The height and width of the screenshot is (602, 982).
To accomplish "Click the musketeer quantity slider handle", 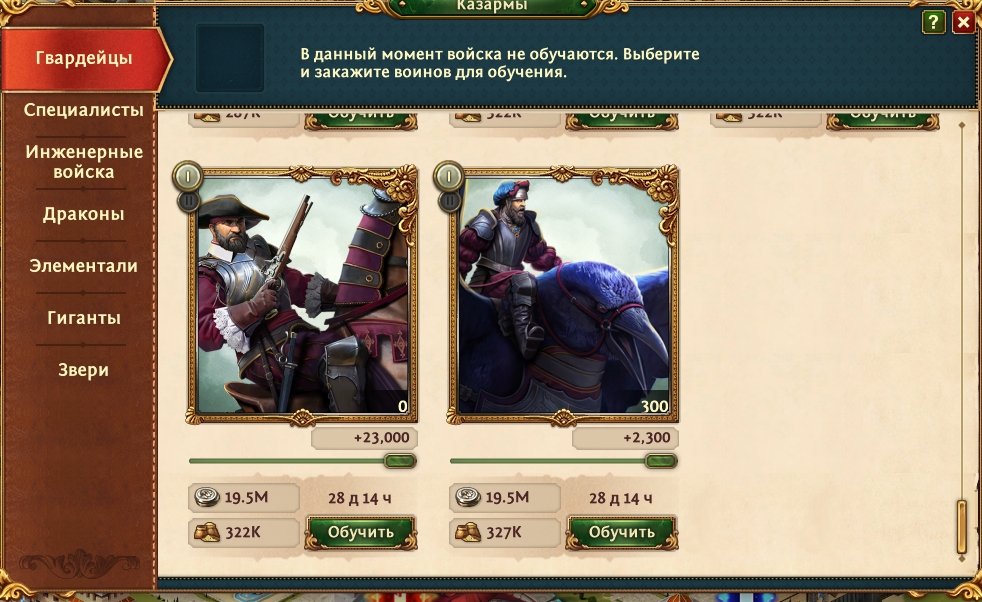I will tap(400, 461).
